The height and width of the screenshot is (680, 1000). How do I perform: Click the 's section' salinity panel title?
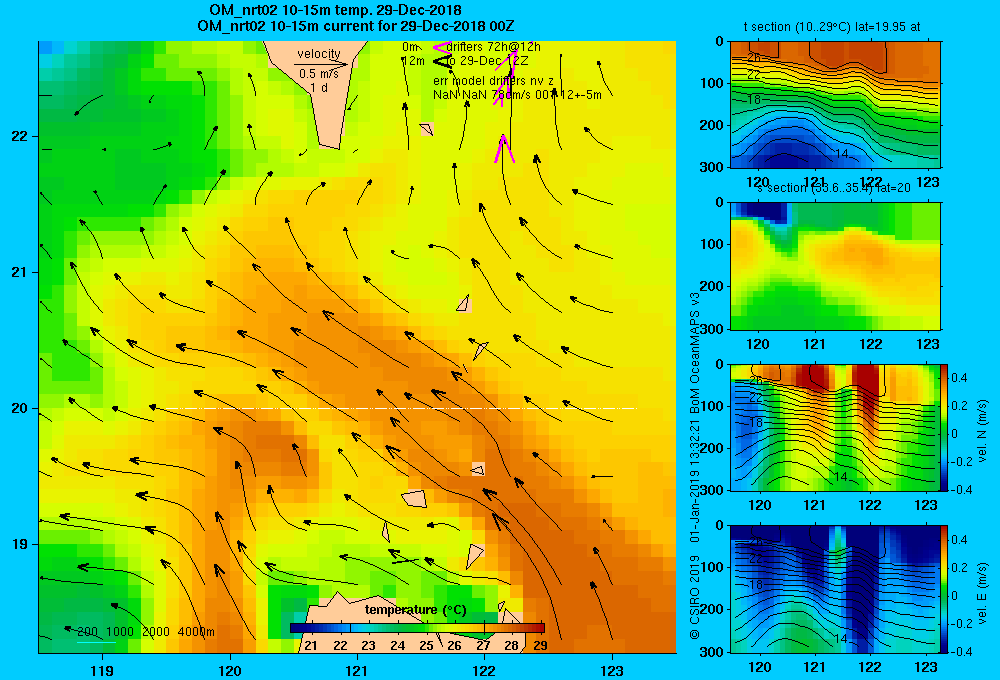[x=834, y=188]
